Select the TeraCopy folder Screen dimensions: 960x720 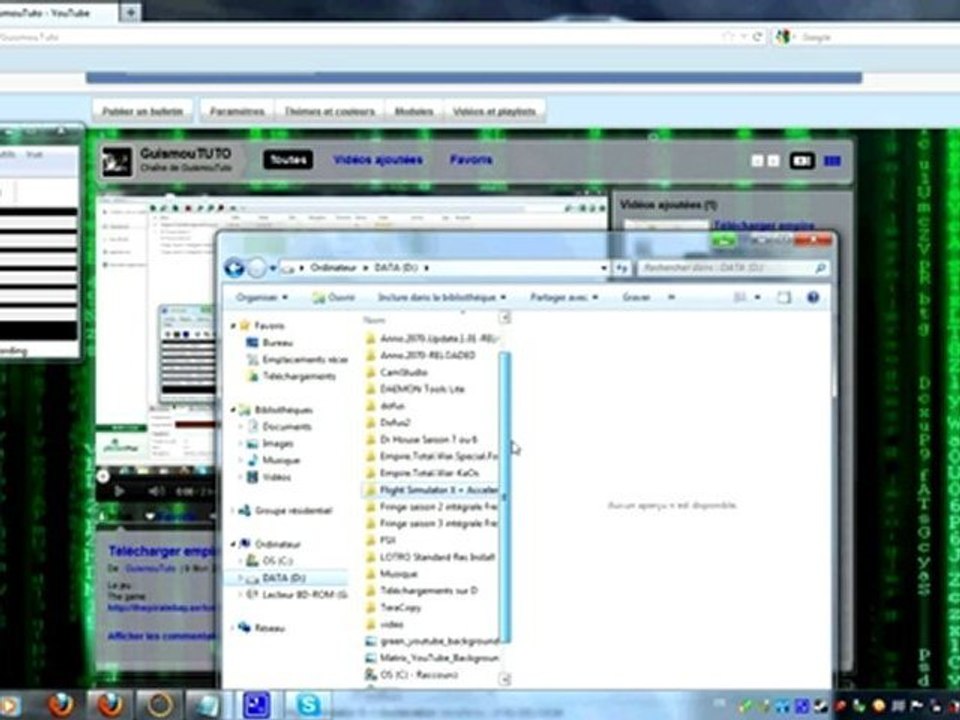pos(393,607)
